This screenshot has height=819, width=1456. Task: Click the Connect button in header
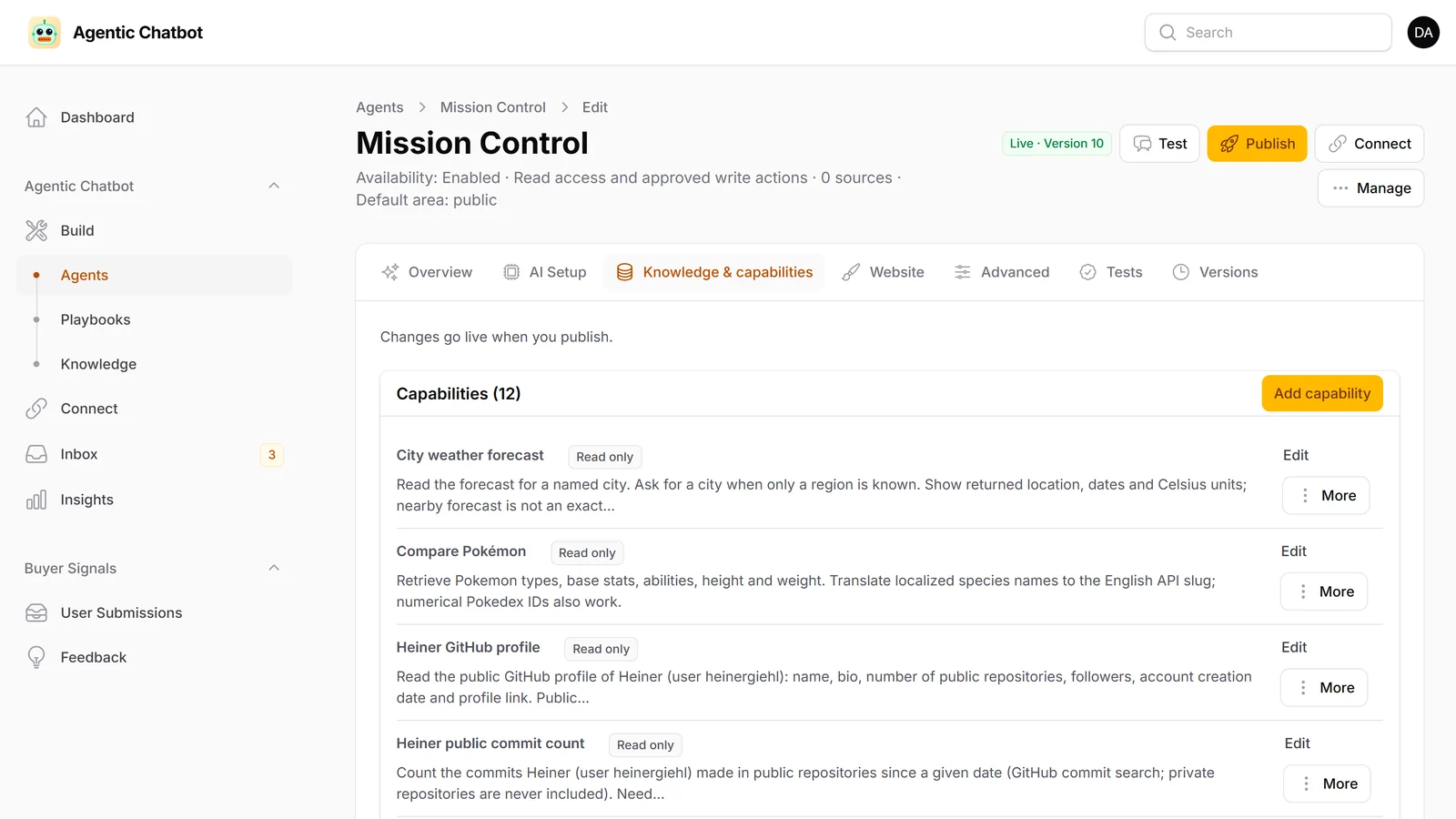click(1370, 144)
